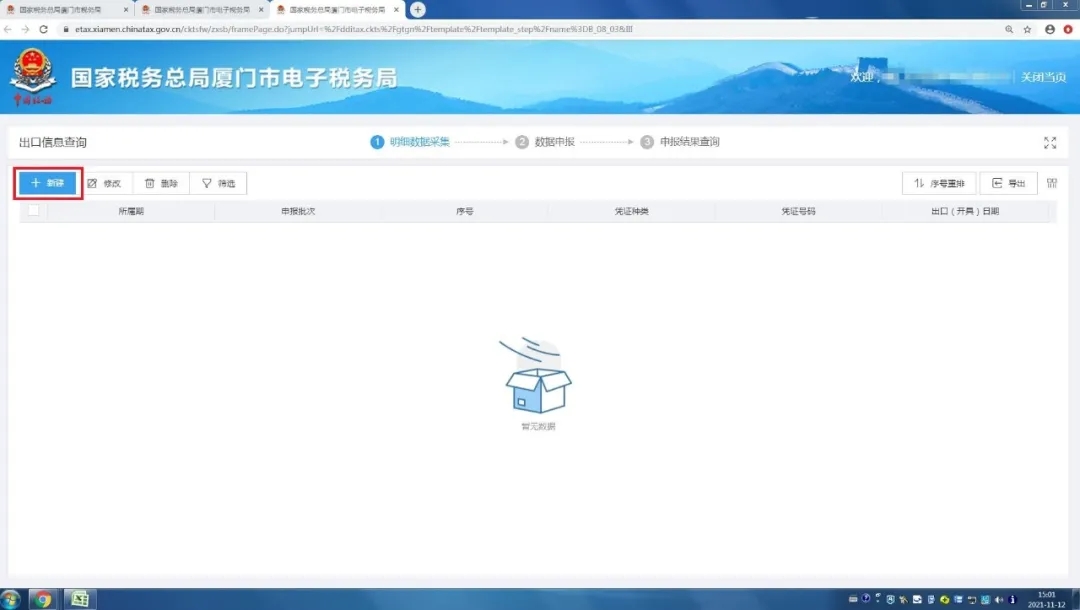Click 关闭当页 to close current page

point(1042,77)
